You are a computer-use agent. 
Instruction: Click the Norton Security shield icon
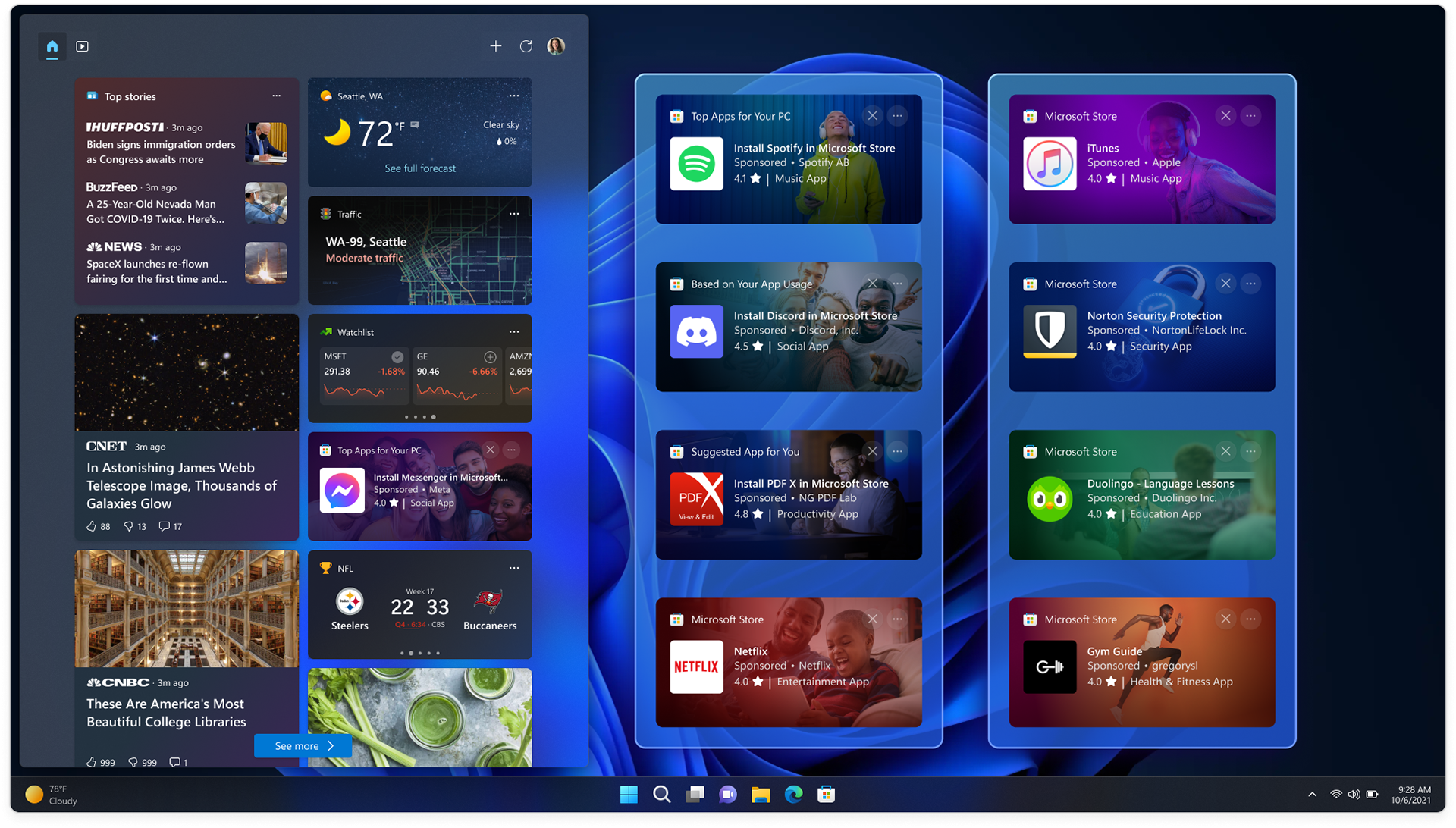[x=1050, y=331]
